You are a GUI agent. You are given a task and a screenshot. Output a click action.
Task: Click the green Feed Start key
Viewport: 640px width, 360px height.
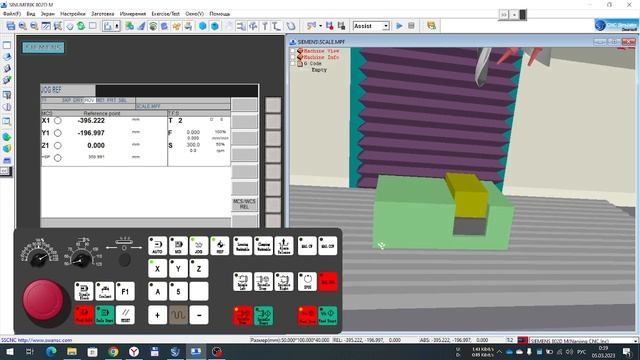pyautogui.click(x=328, y=316)
